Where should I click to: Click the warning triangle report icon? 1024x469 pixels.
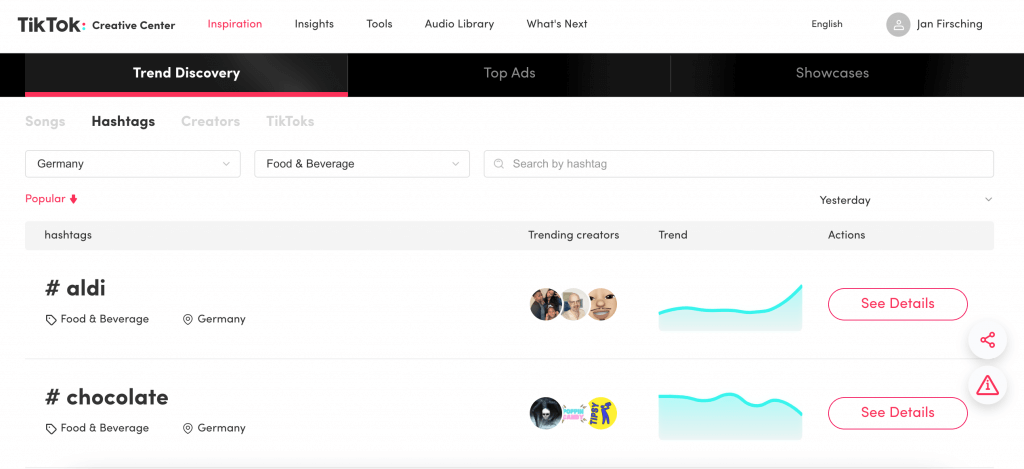[x=987, y=385]
